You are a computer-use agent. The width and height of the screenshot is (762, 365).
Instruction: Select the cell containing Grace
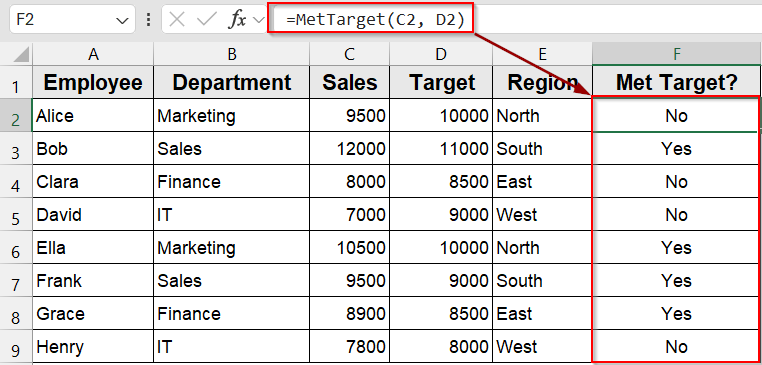[x=93, y=314]
